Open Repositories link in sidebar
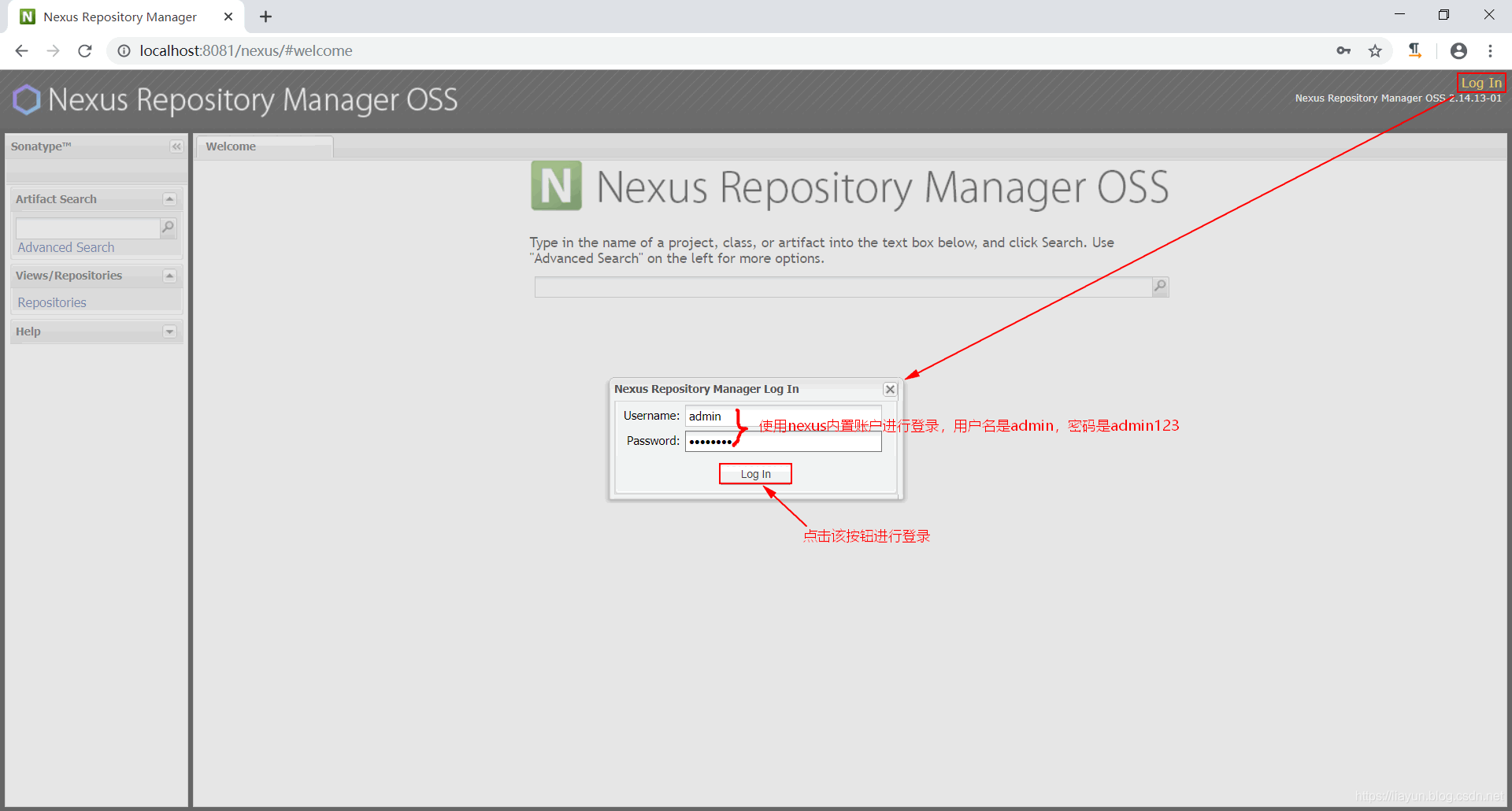 pyautogui.click(x=52, y=302)
